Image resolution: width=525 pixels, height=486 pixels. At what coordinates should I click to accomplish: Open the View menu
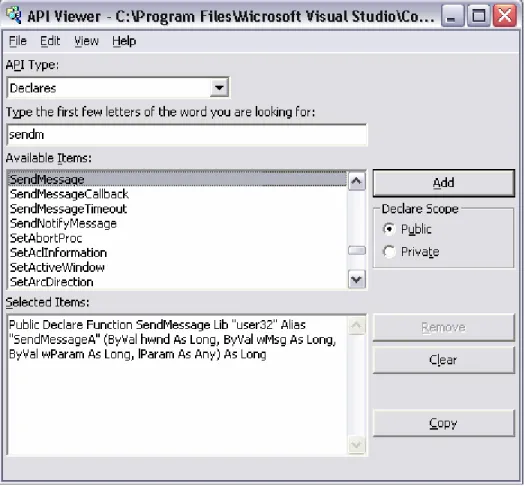pyautogui.click(x=86, y=41)
